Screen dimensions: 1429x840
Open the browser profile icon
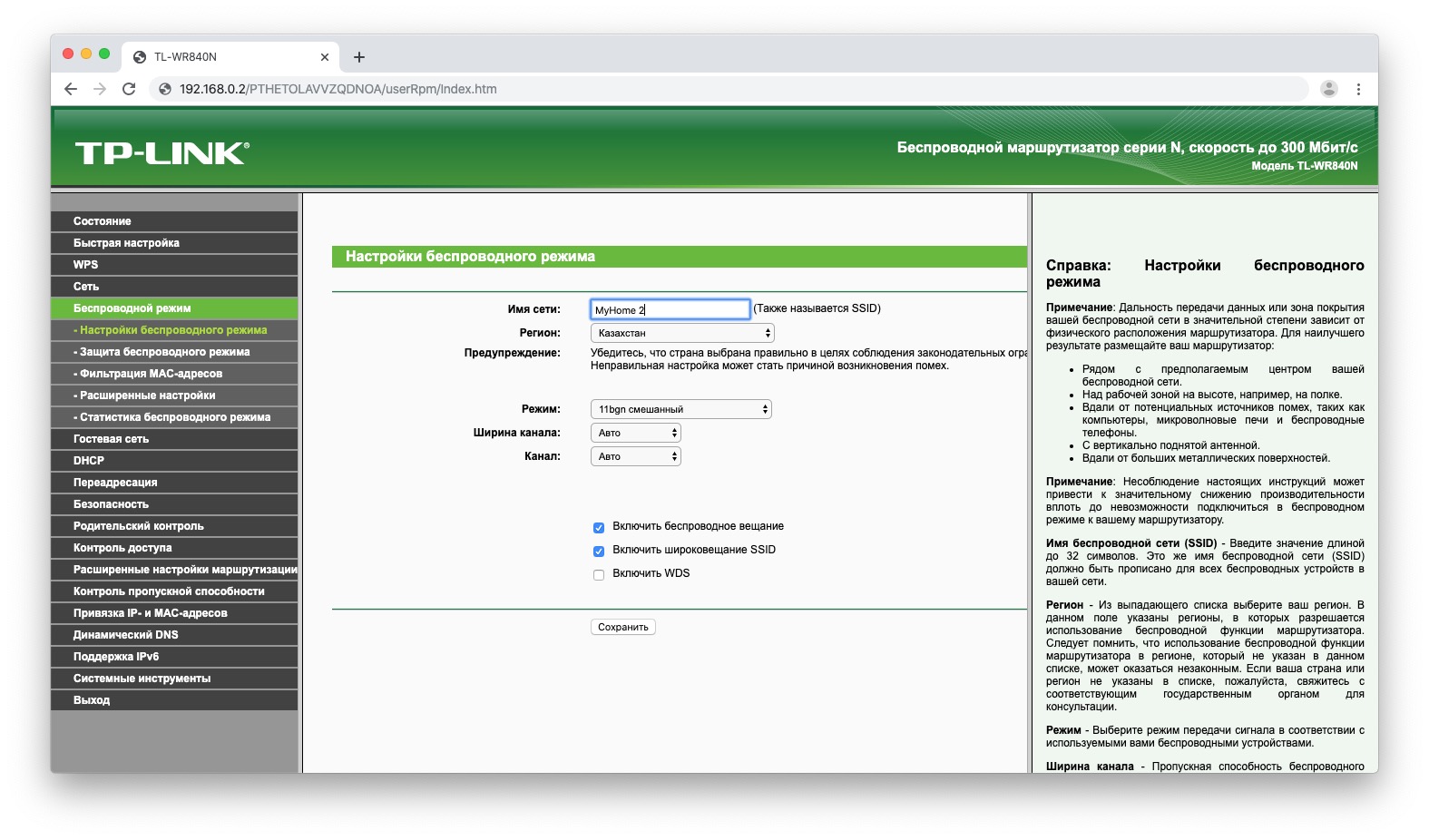(1329, 89)
